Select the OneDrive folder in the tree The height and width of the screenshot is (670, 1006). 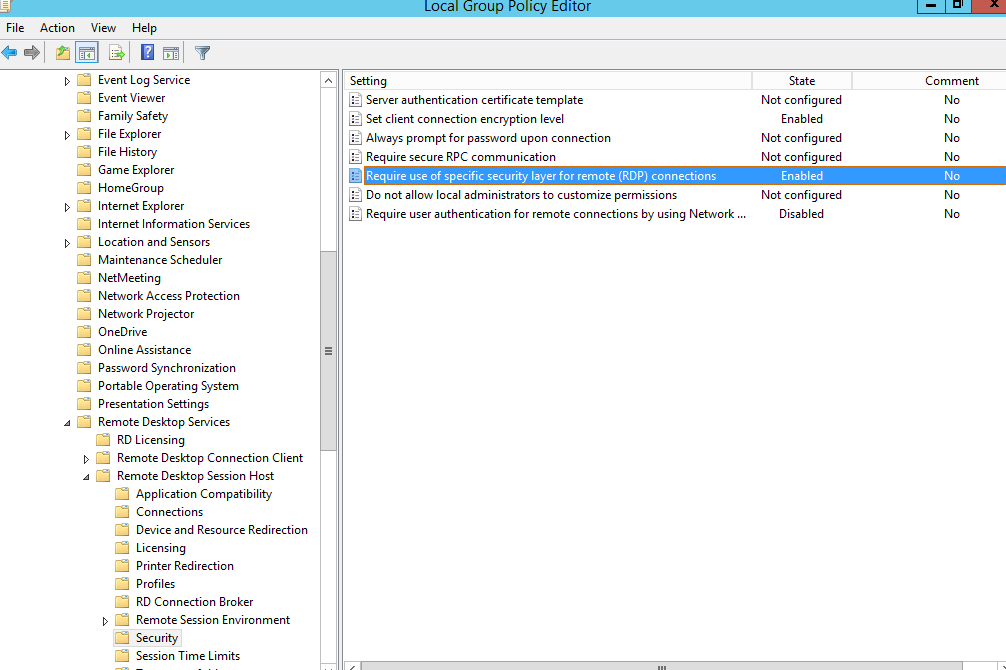(122, 332)
